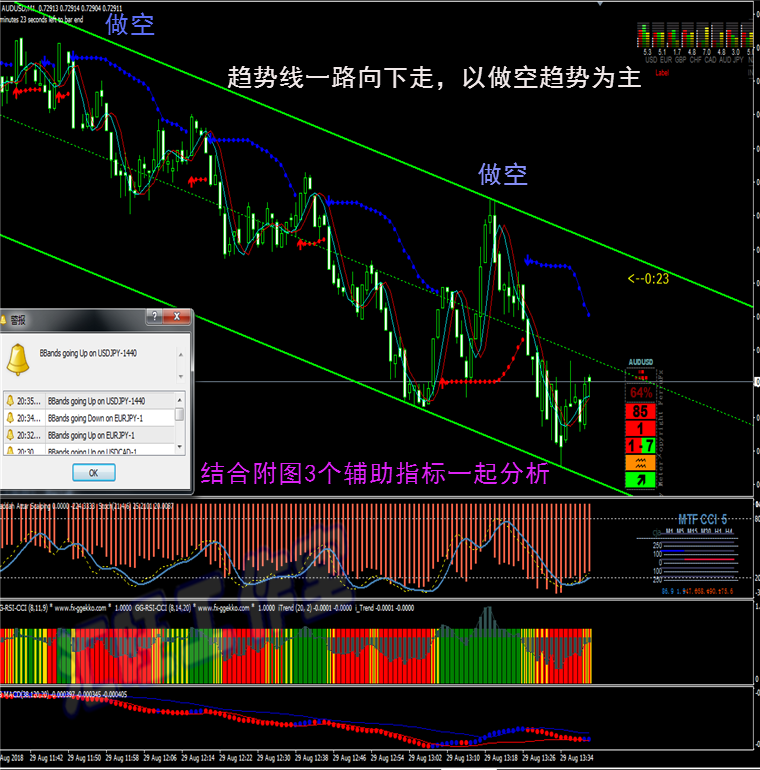Click the red '85' meter box

pyautogui.click(x=641, y=411)
